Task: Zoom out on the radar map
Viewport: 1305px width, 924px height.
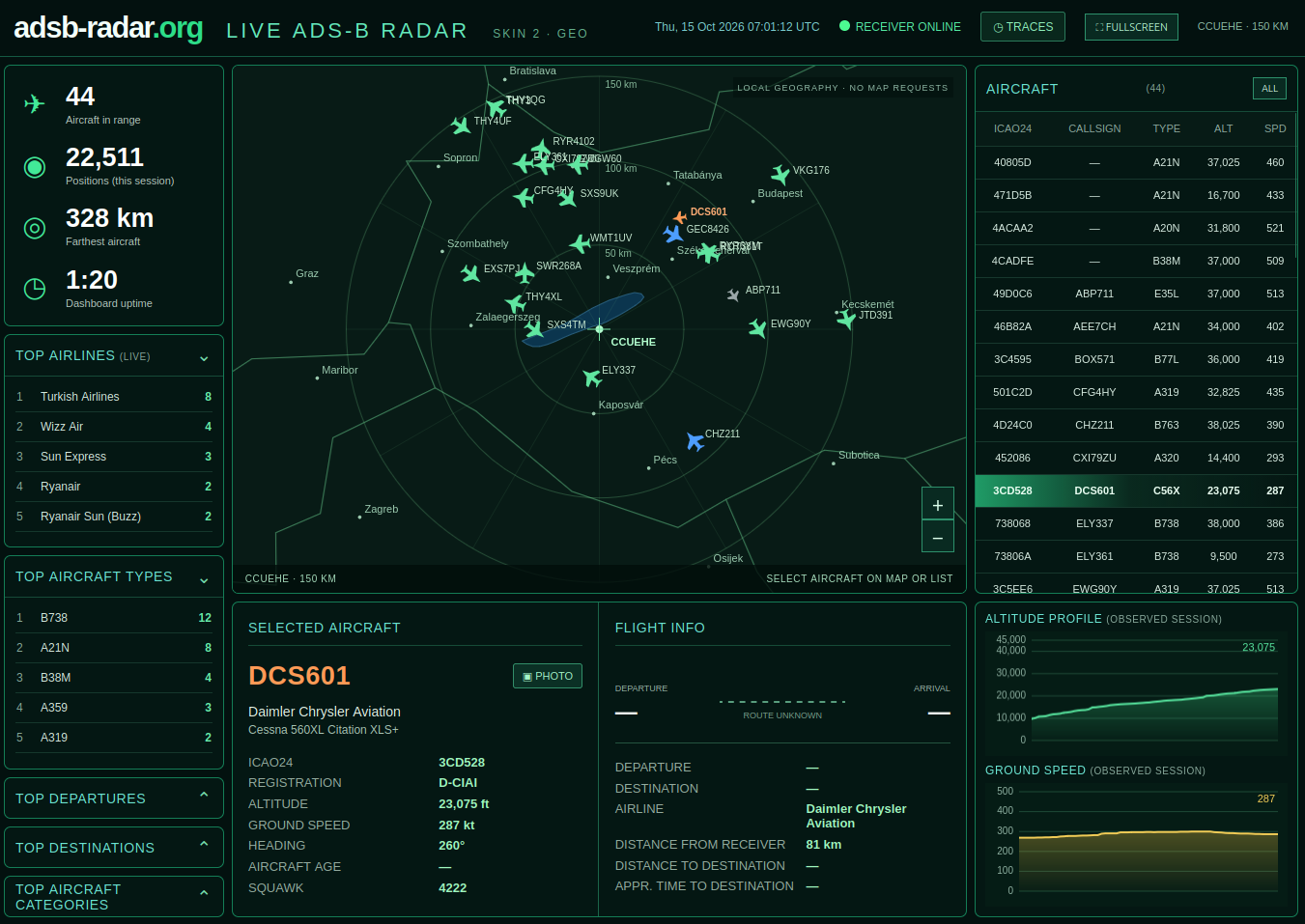Action: 938,537
